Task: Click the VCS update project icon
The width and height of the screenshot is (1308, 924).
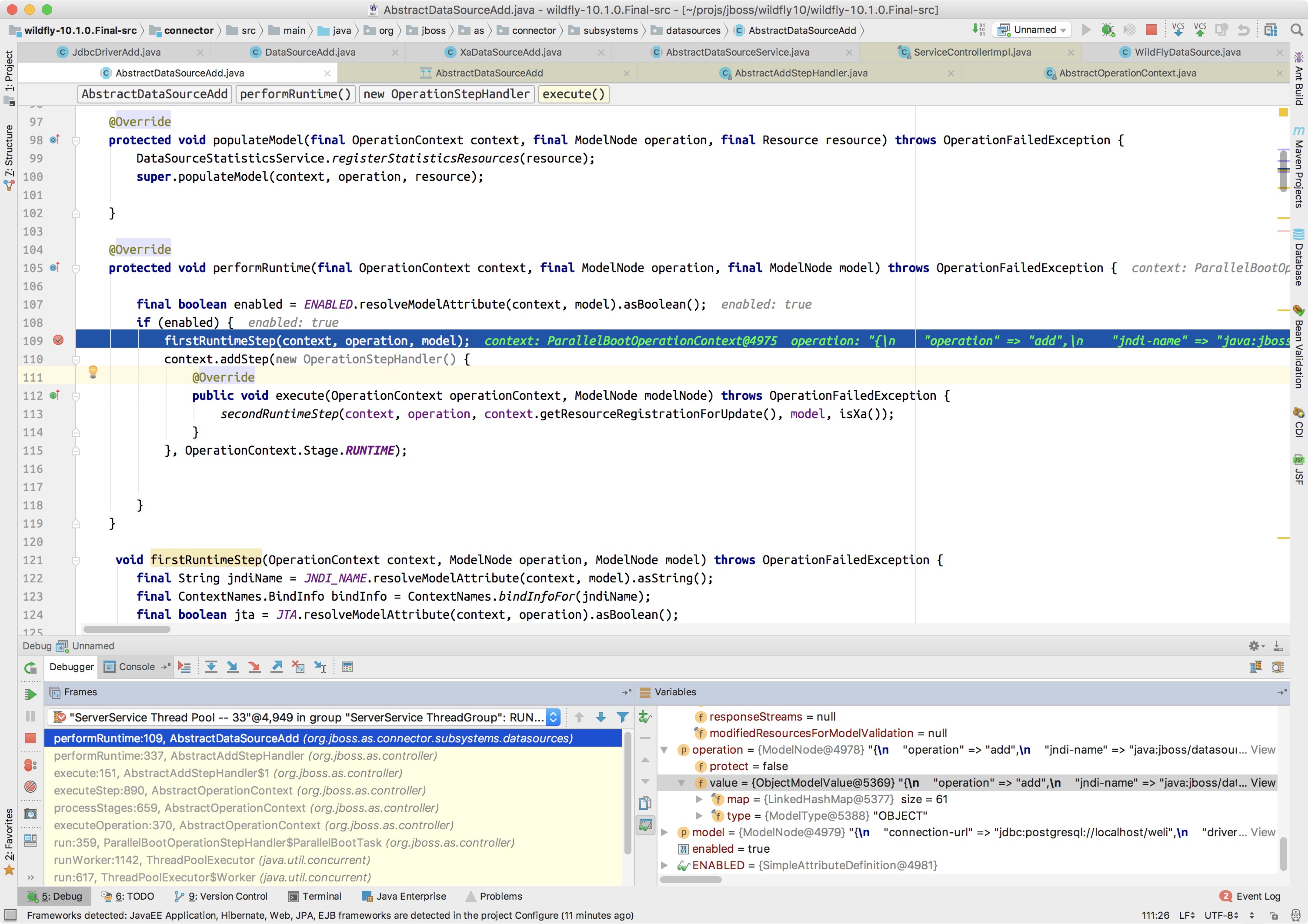Action: click(1178, 30)
